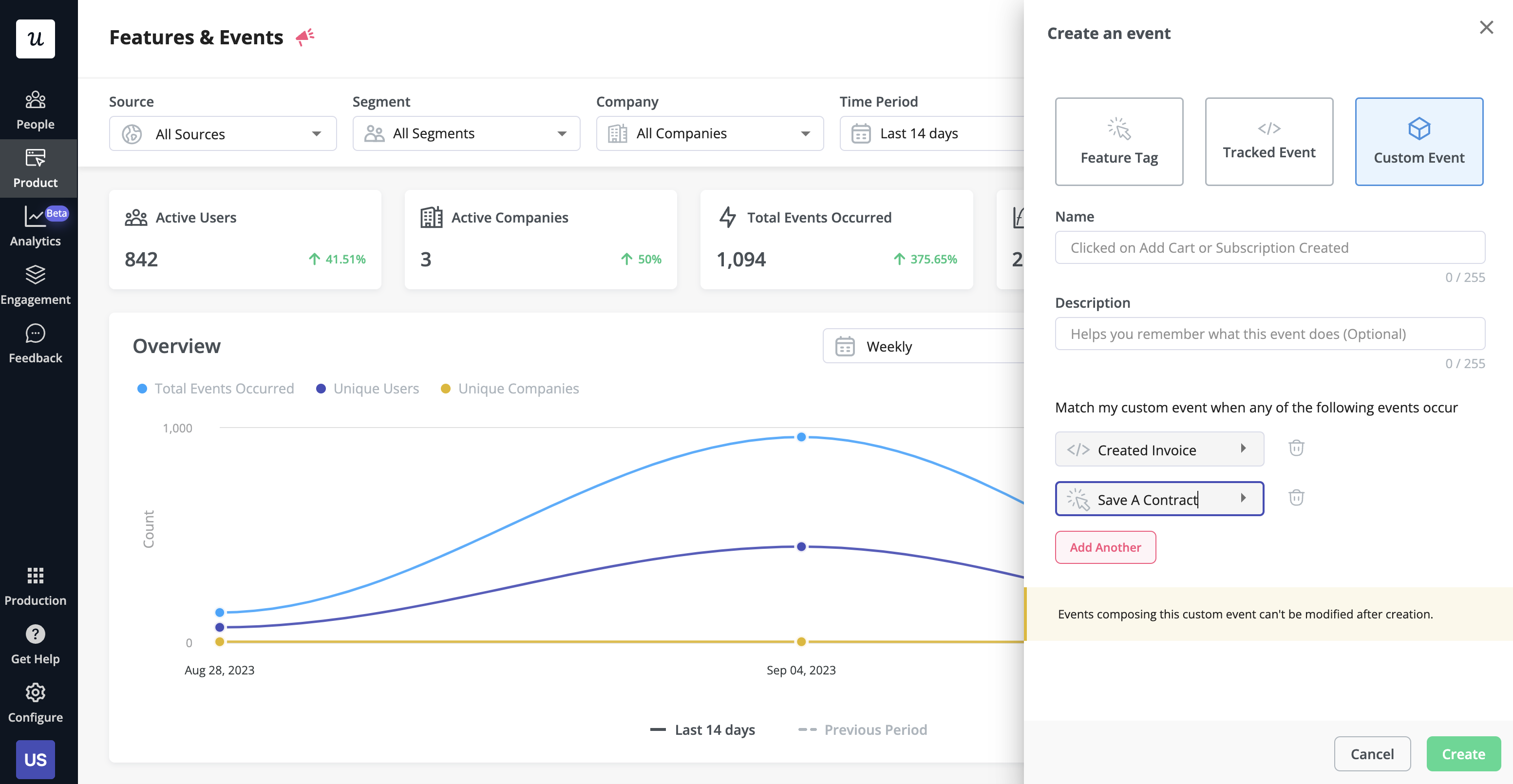
Task: Open the People section in sidebar
Action: coord(35,111)
